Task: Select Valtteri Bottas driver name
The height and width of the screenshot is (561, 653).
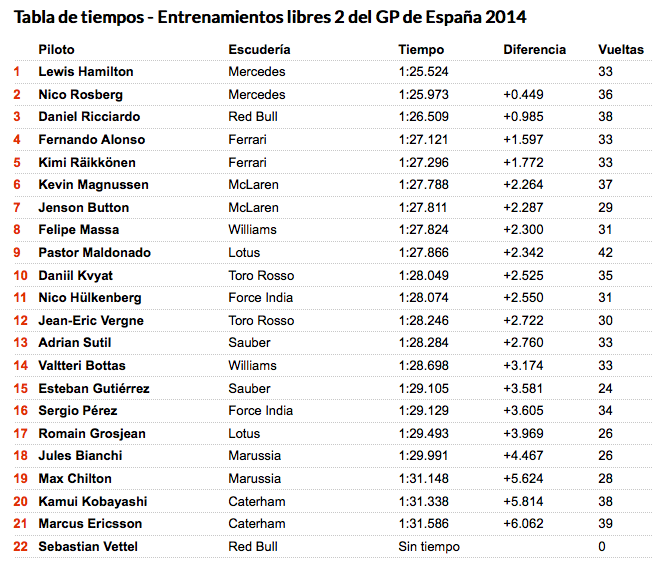Action: pyautogui.click(x=82, y=366)
